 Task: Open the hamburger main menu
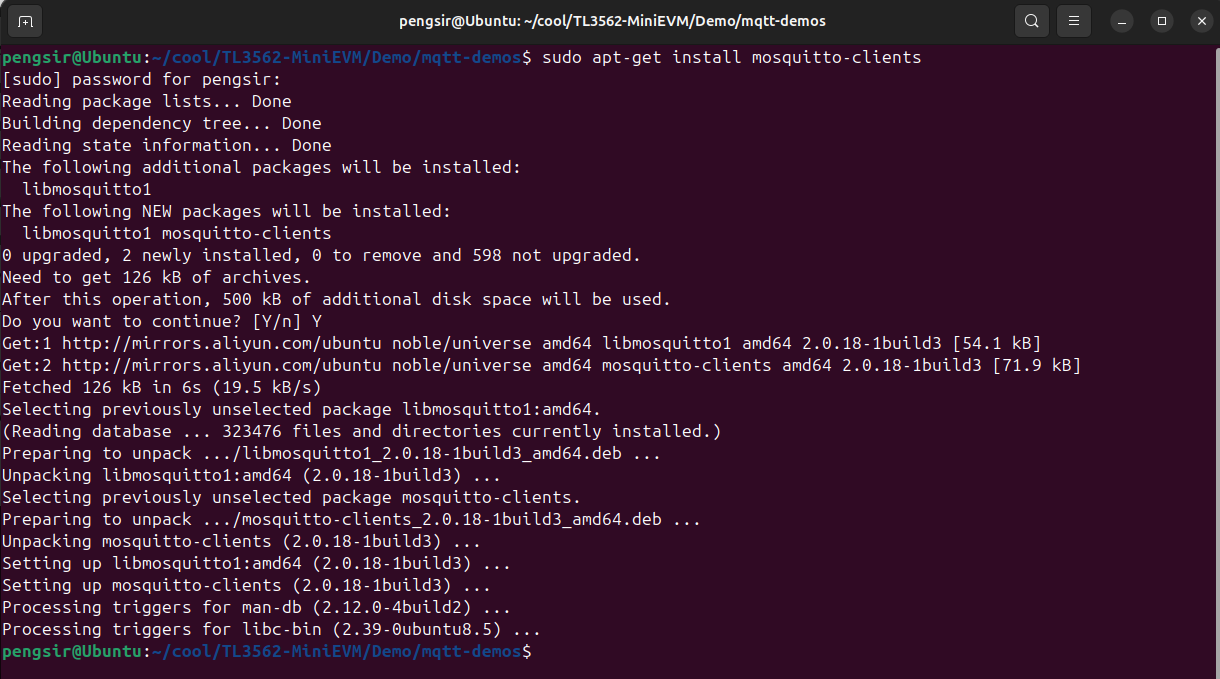1074,21
